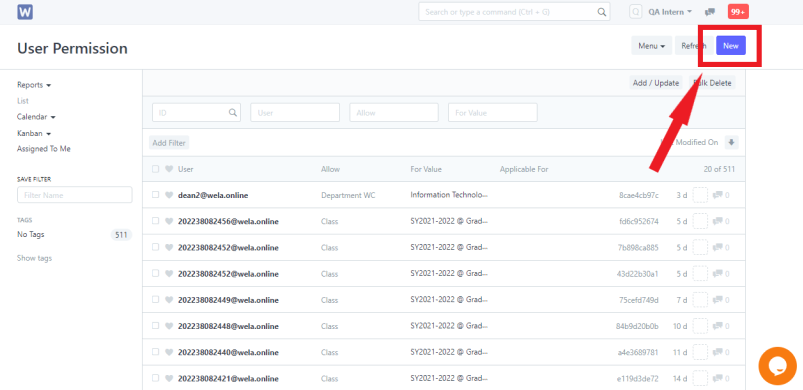Select Assigned To Me in sidebar

(44, 149)
